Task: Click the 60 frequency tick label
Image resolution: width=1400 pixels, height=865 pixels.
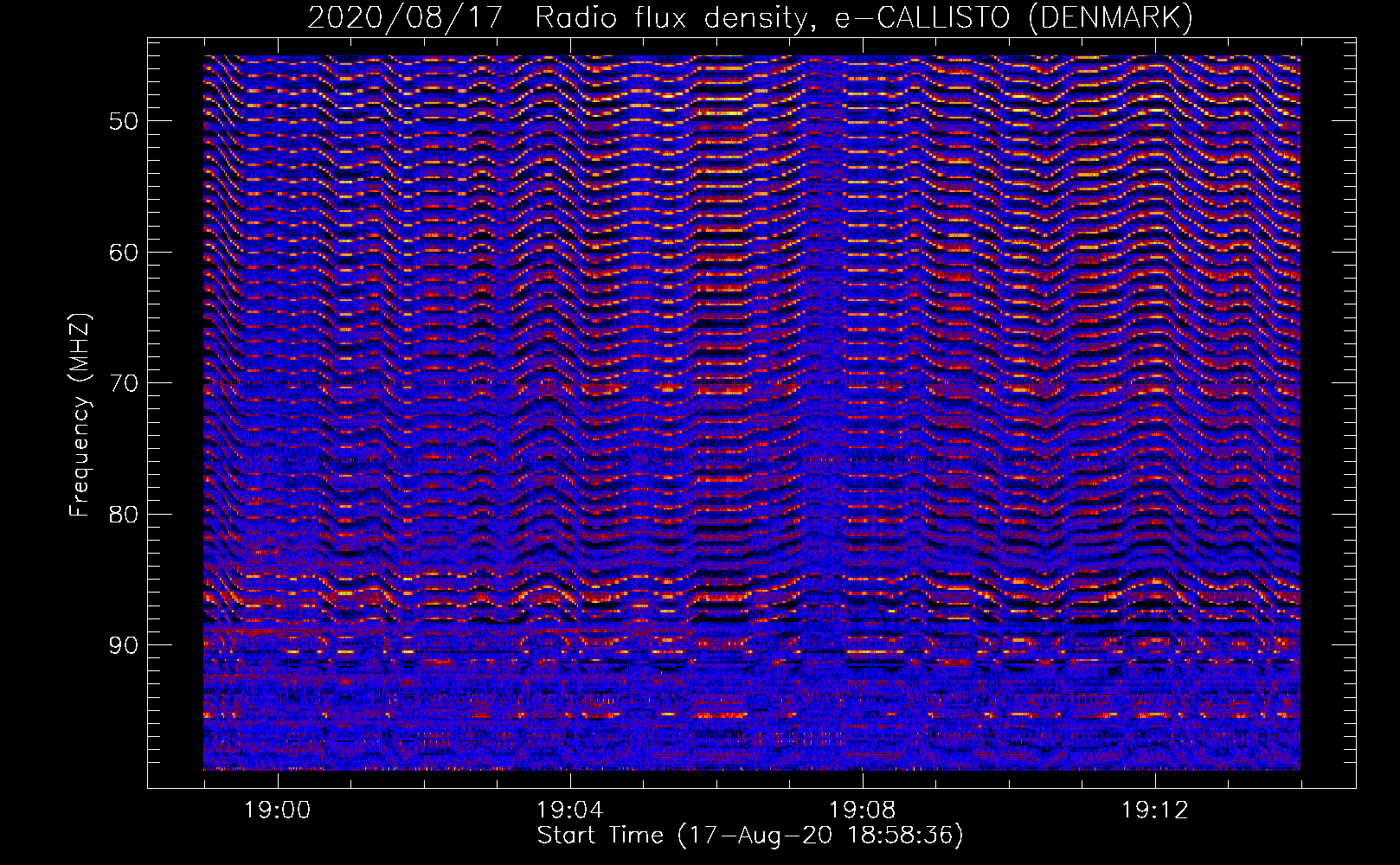Action: pos(123,253)
